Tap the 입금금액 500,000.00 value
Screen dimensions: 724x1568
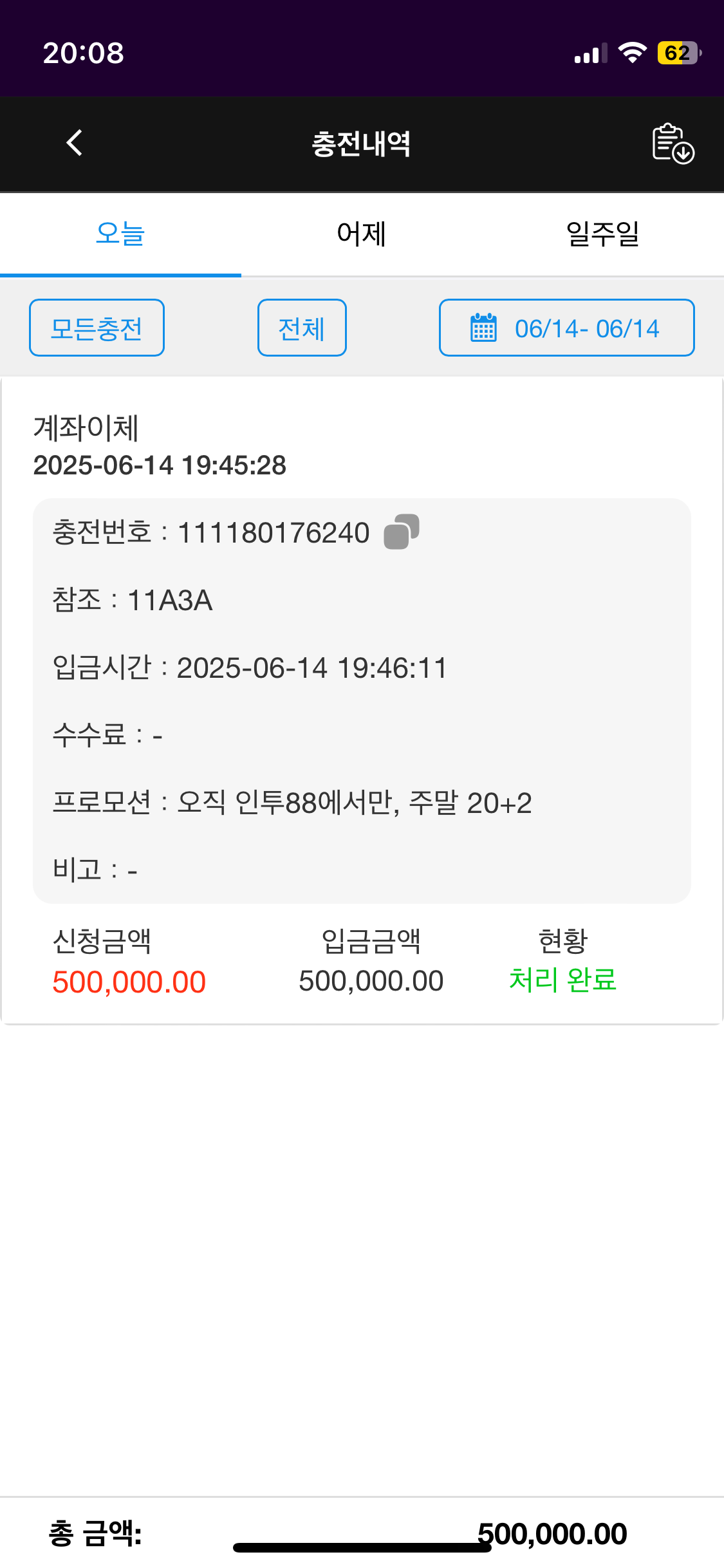coord(371,981)
